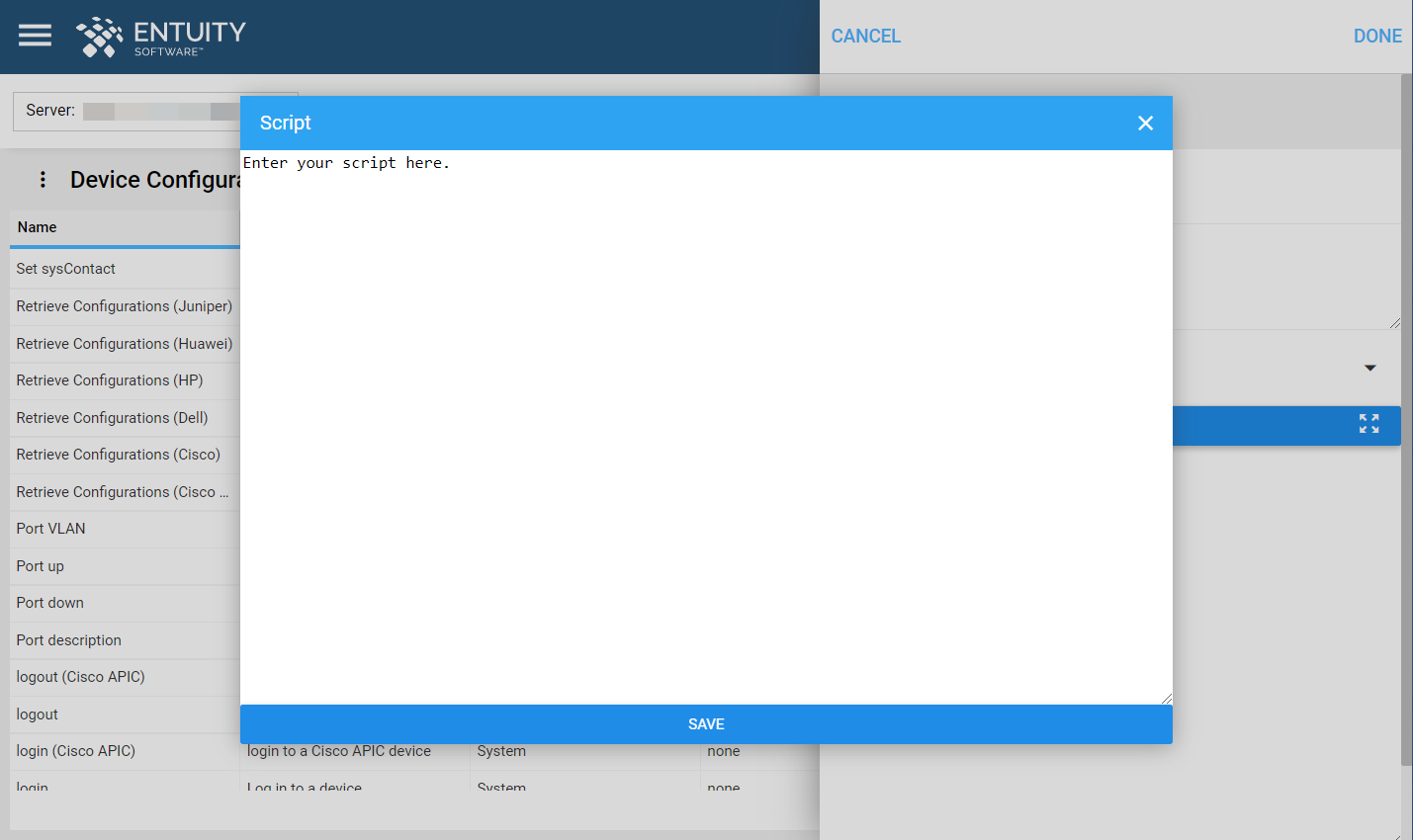The image size is (1413, 840).
Task: Select the logout (Cisco APIC) row
Action: pos(125,677)
